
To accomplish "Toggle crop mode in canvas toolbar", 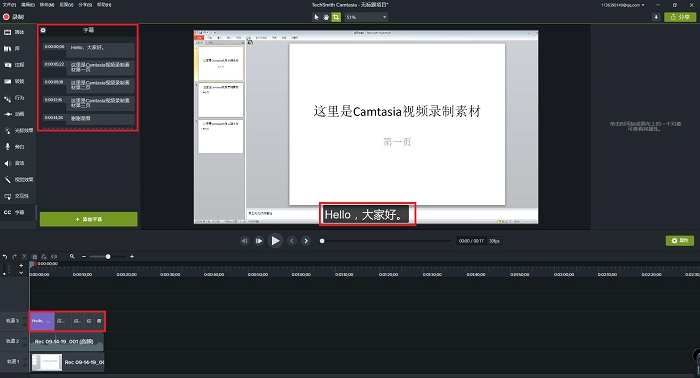I will coord(336,17).
